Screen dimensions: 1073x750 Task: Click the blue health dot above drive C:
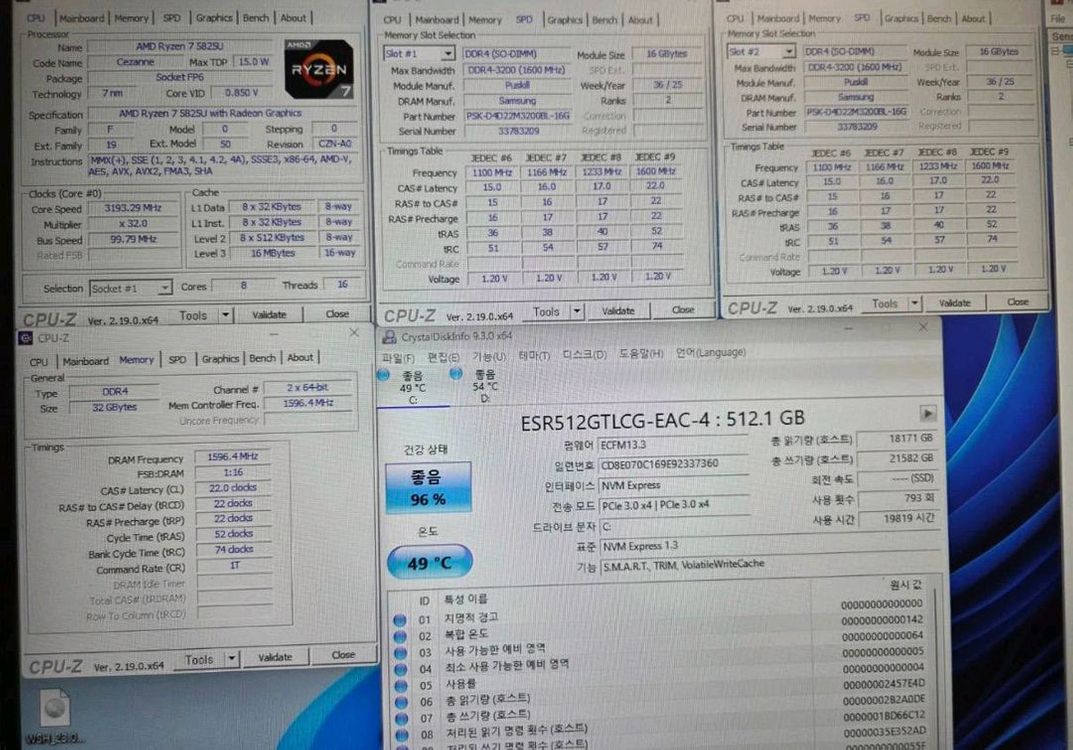pyautogui.click(x=383, y=374)
